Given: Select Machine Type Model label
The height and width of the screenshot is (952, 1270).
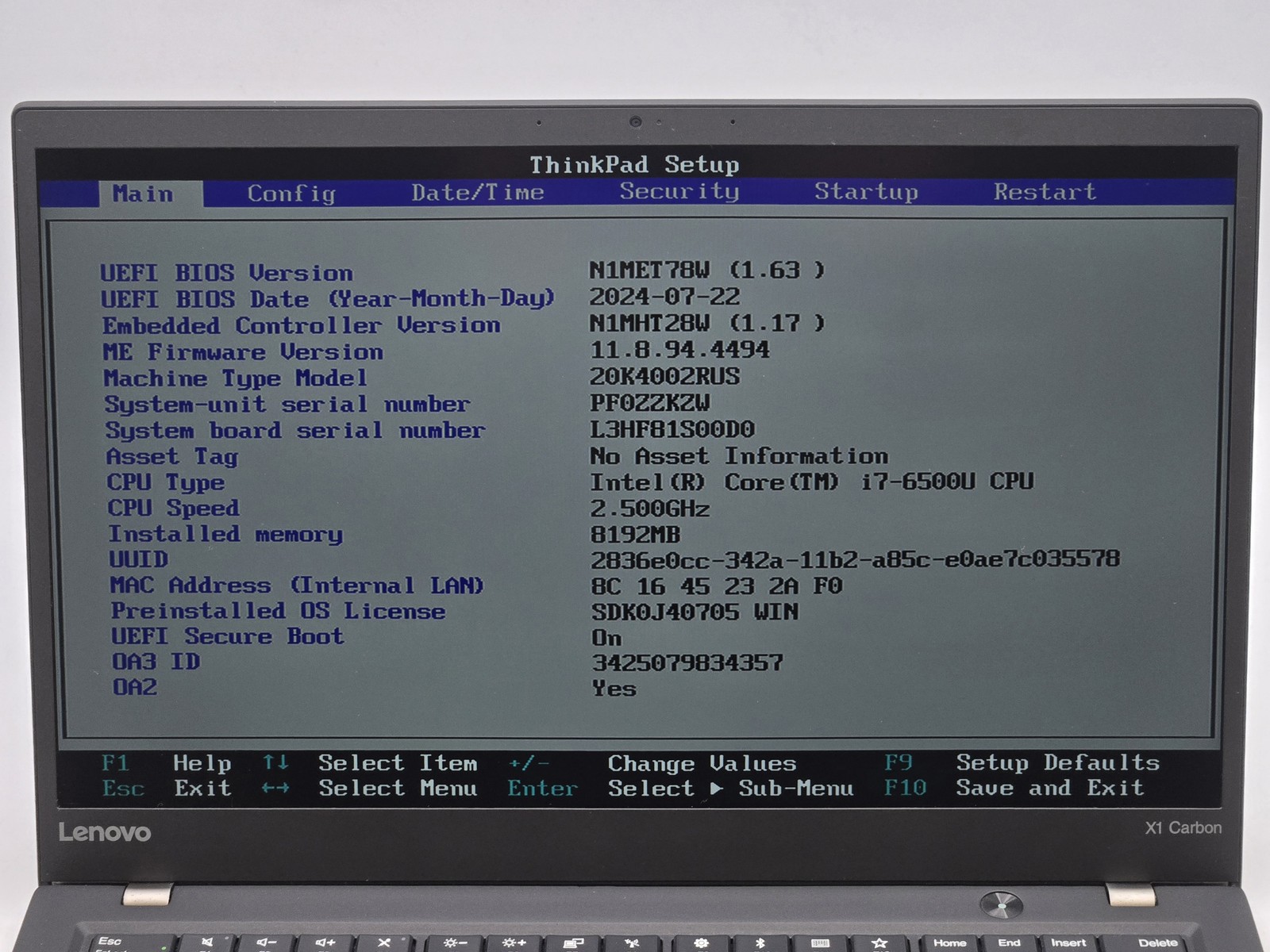Looking at the screenshot, I should pos(235,378).
